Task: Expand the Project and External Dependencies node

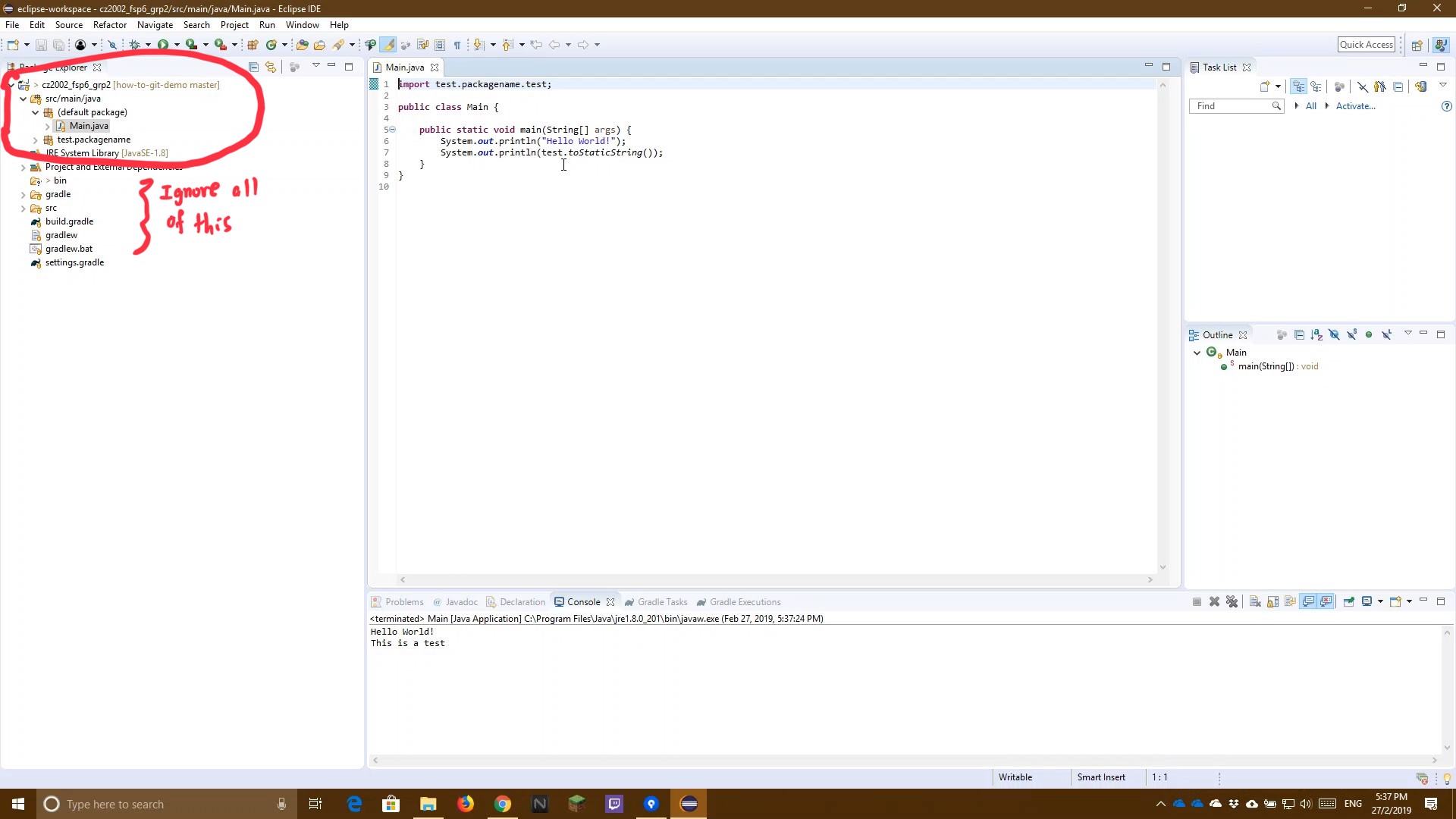Action: click(x=22, y=166)
